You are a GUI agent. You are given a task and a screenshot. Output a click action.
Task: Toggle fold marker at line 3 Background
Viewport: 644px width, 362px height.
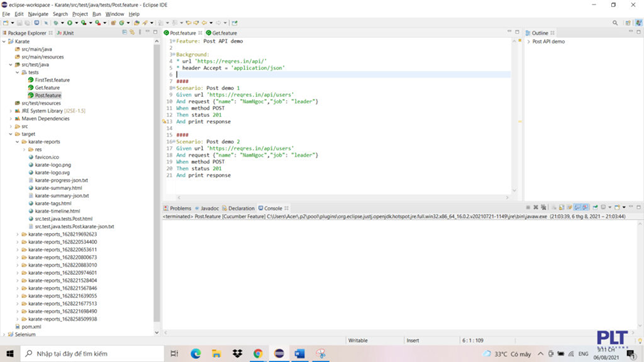pos(174,54)
